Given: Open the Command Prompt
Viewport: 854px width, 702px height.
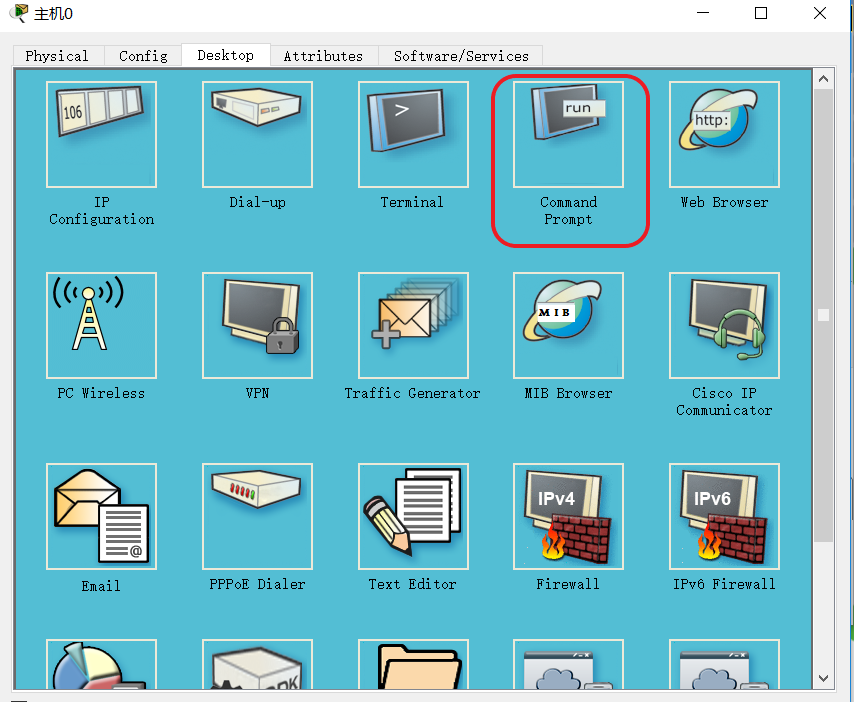Looking at the screenshot, I should (568, 135).
